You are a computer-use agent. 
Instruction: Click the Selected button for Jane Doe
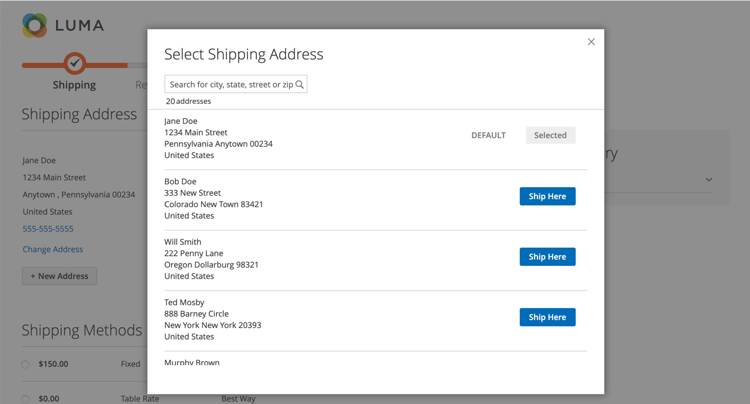coord(551,135)
